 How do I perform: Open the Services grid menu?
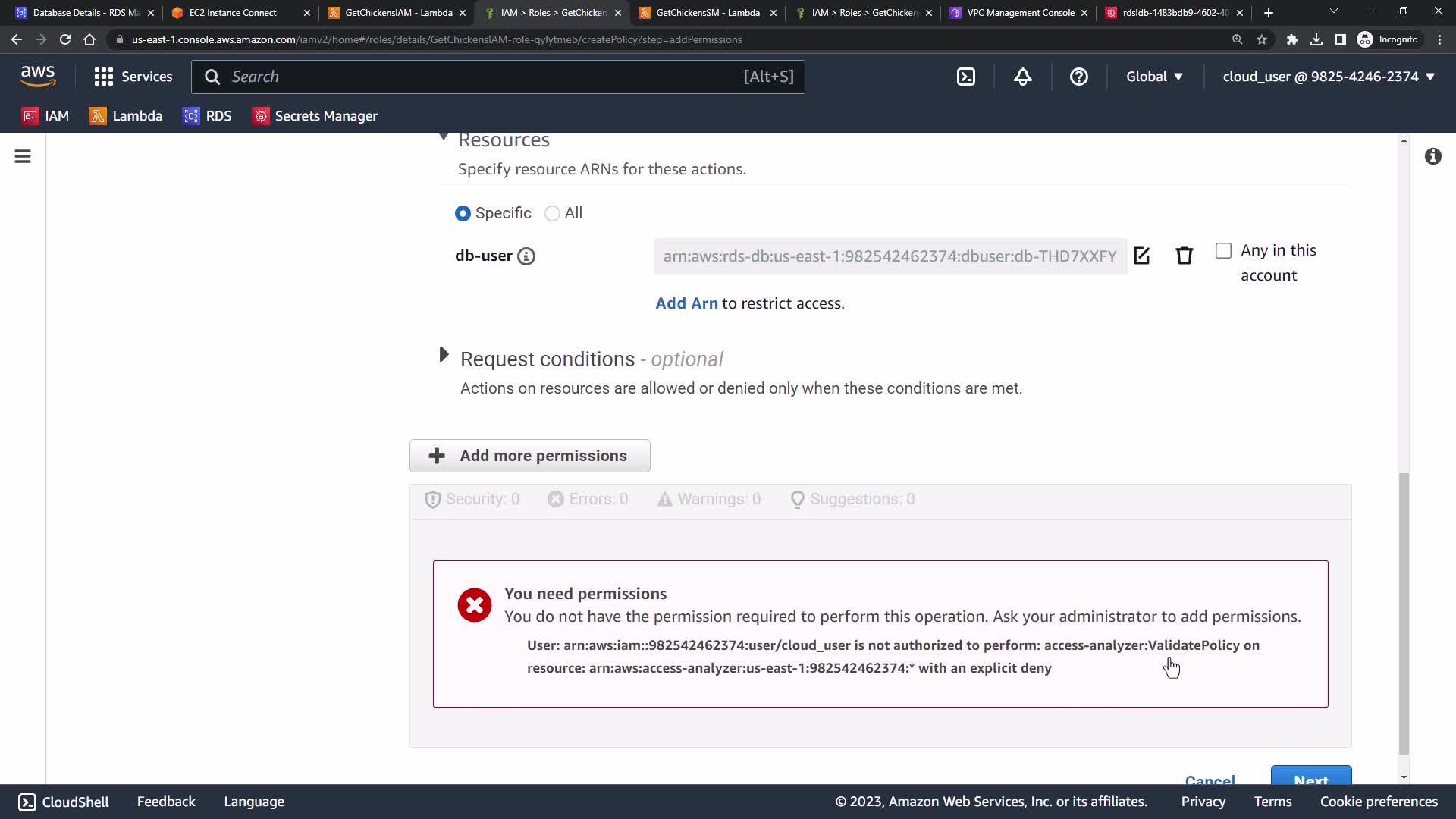[x=133, y=77]
